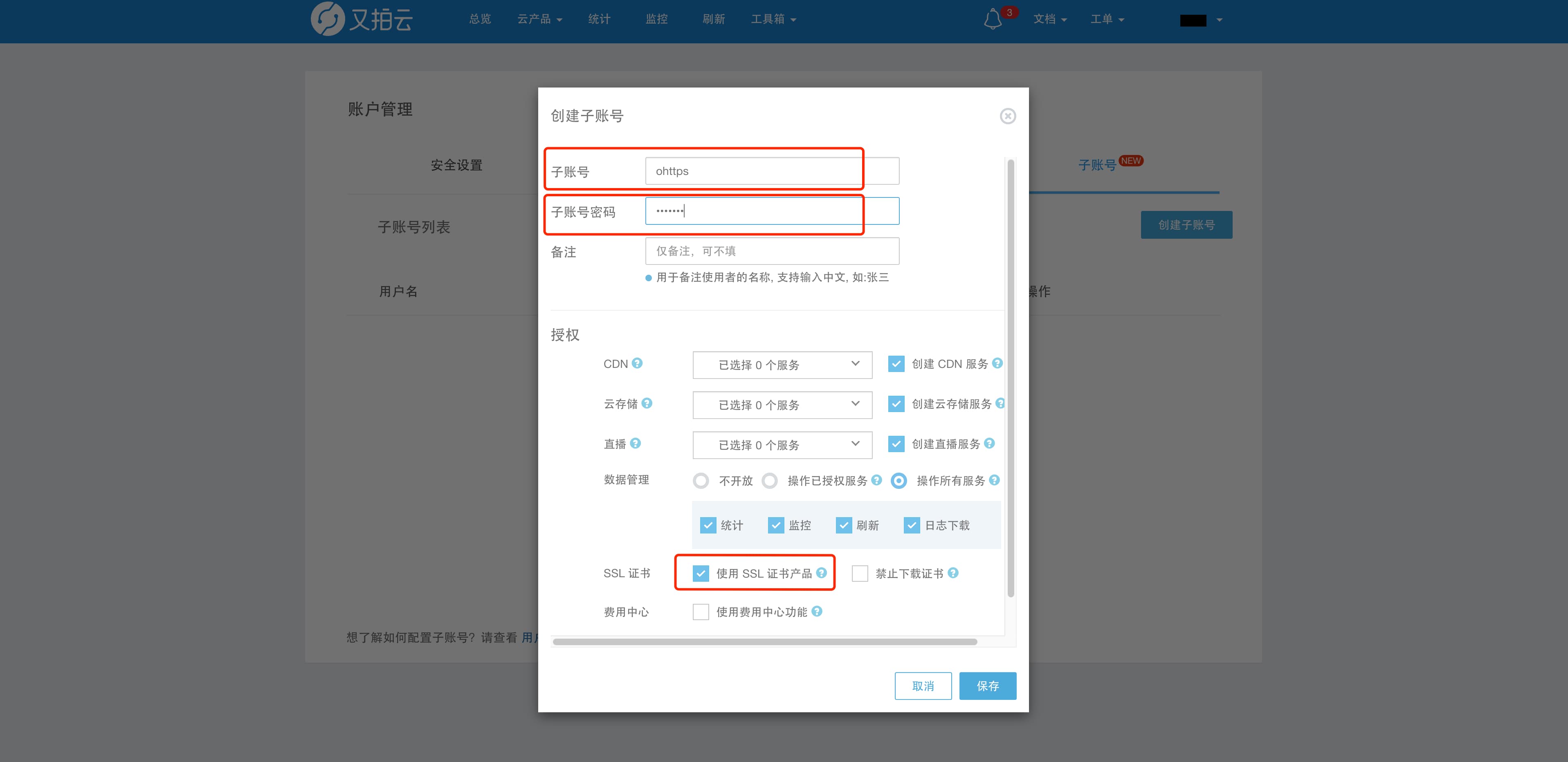The height and width of the screenshot is (762, 1568).
Task: Open 云存储 service selection dropdown
Action: 782,405
